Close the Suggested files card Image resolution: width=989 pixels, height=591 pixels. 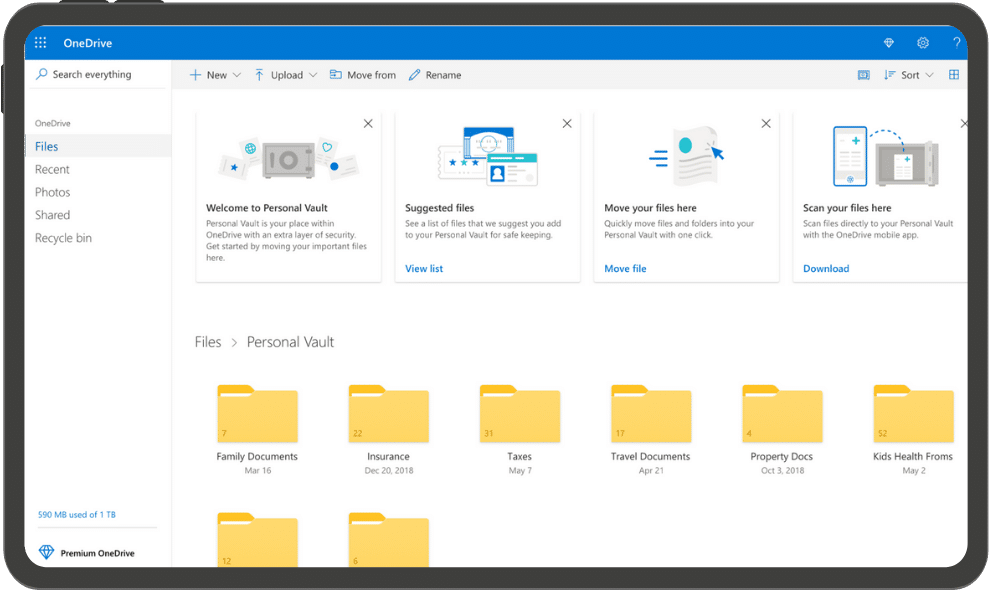567,124
